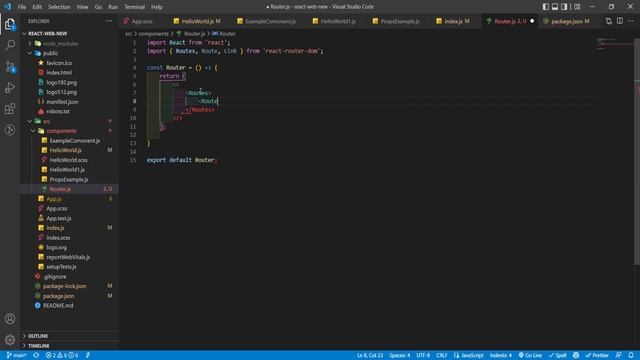
Task: Click the editor vertical scrollbar
Action: click(x=637, y=151)
